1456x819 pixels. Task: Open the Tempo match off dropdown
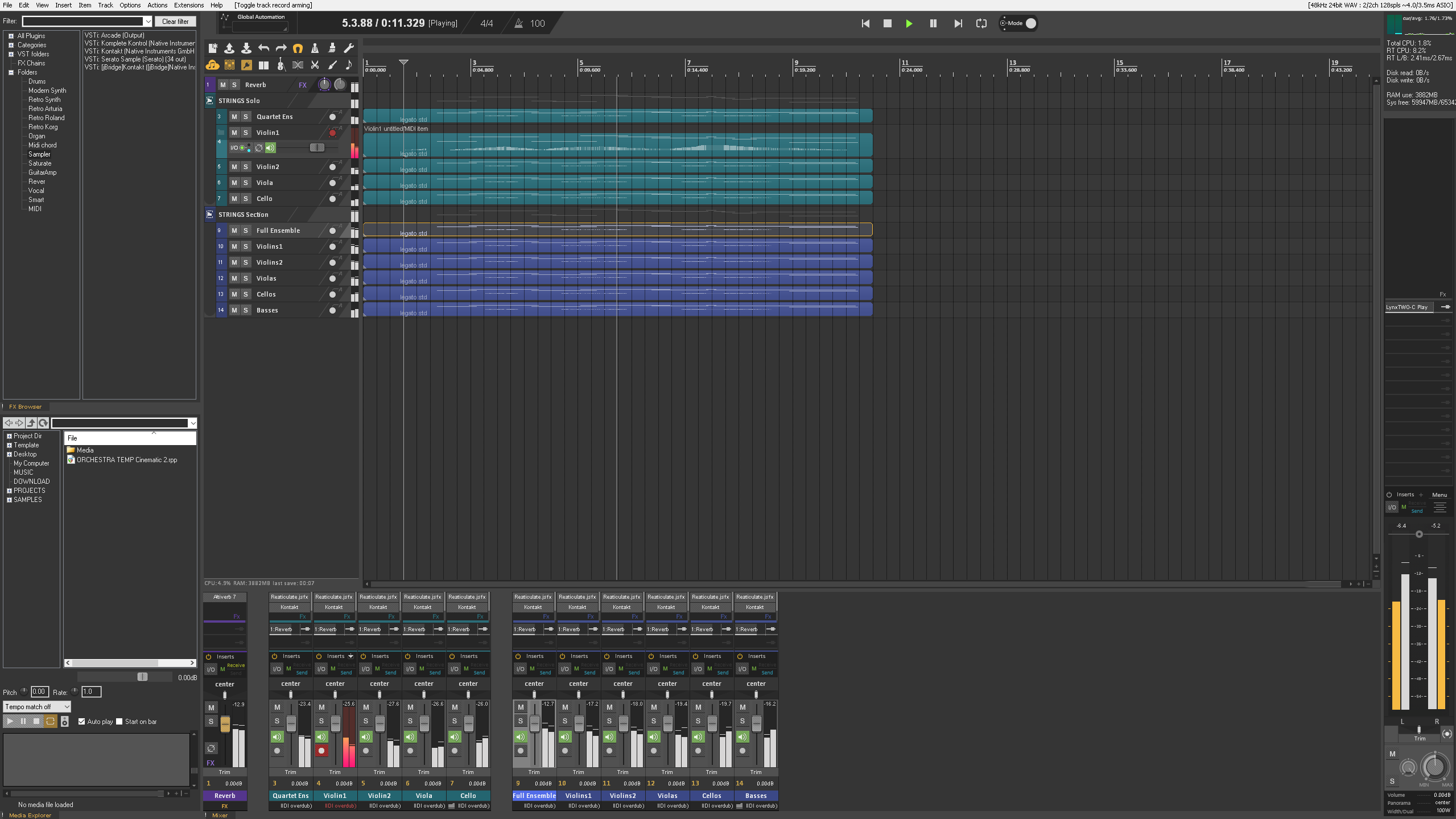click(x=37, y=706)
